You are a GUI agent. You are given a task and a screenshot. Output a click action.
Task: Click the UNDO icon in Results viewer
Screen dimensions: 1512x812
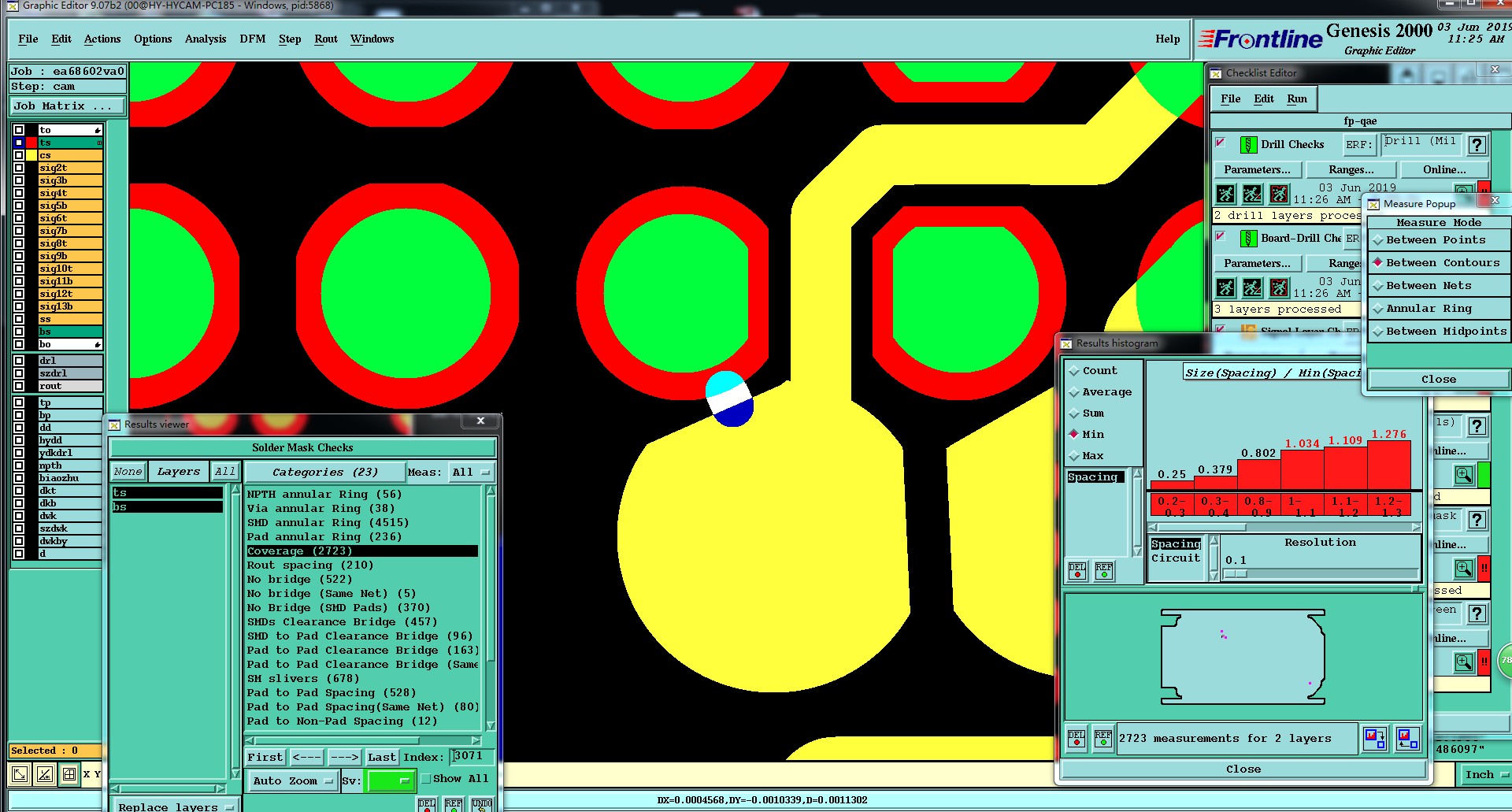click(482, 804)
